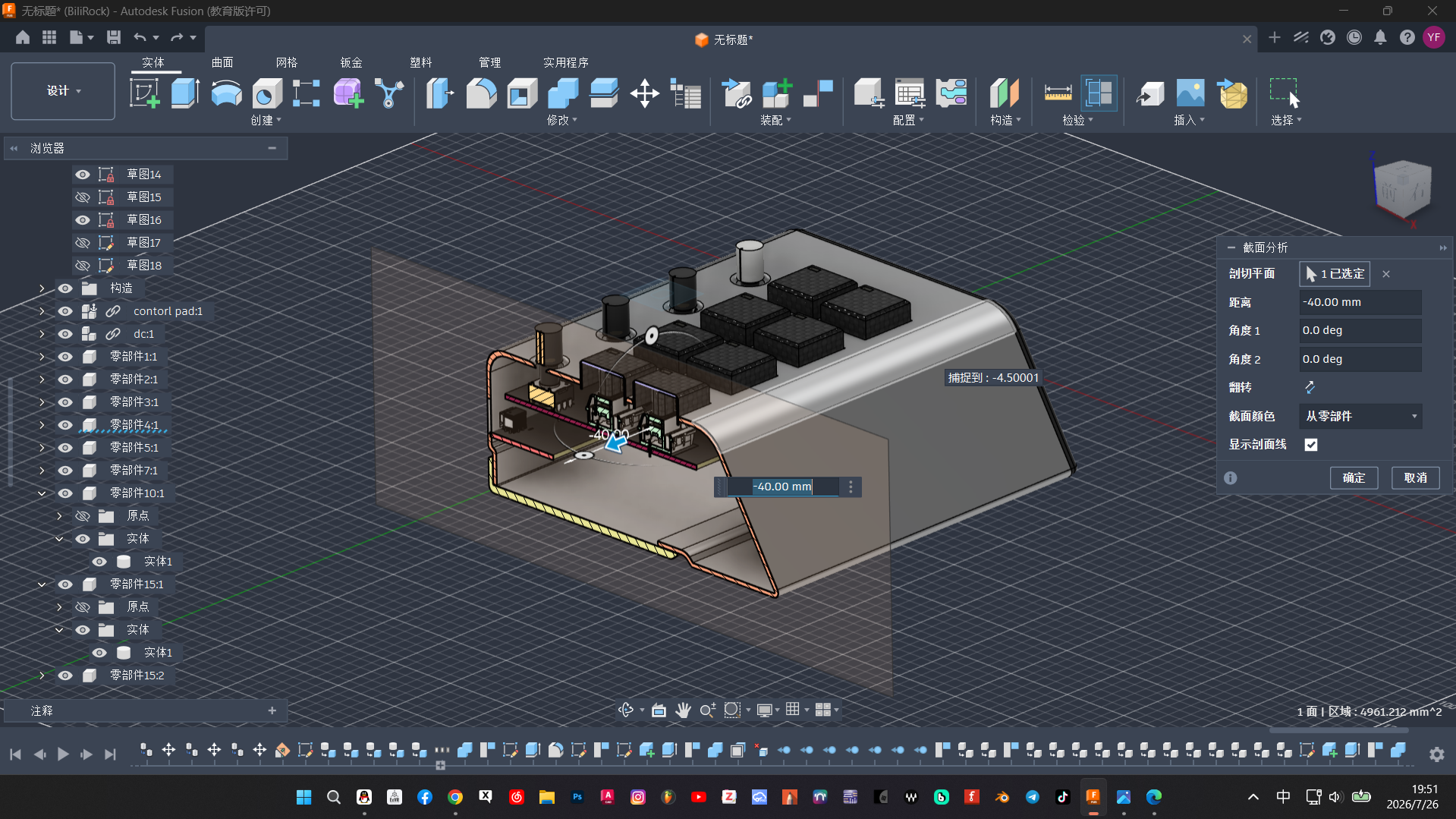The image size is (1456, 819).
Task: Open the 设计 workspace dropdown
Action: [63, 91]
